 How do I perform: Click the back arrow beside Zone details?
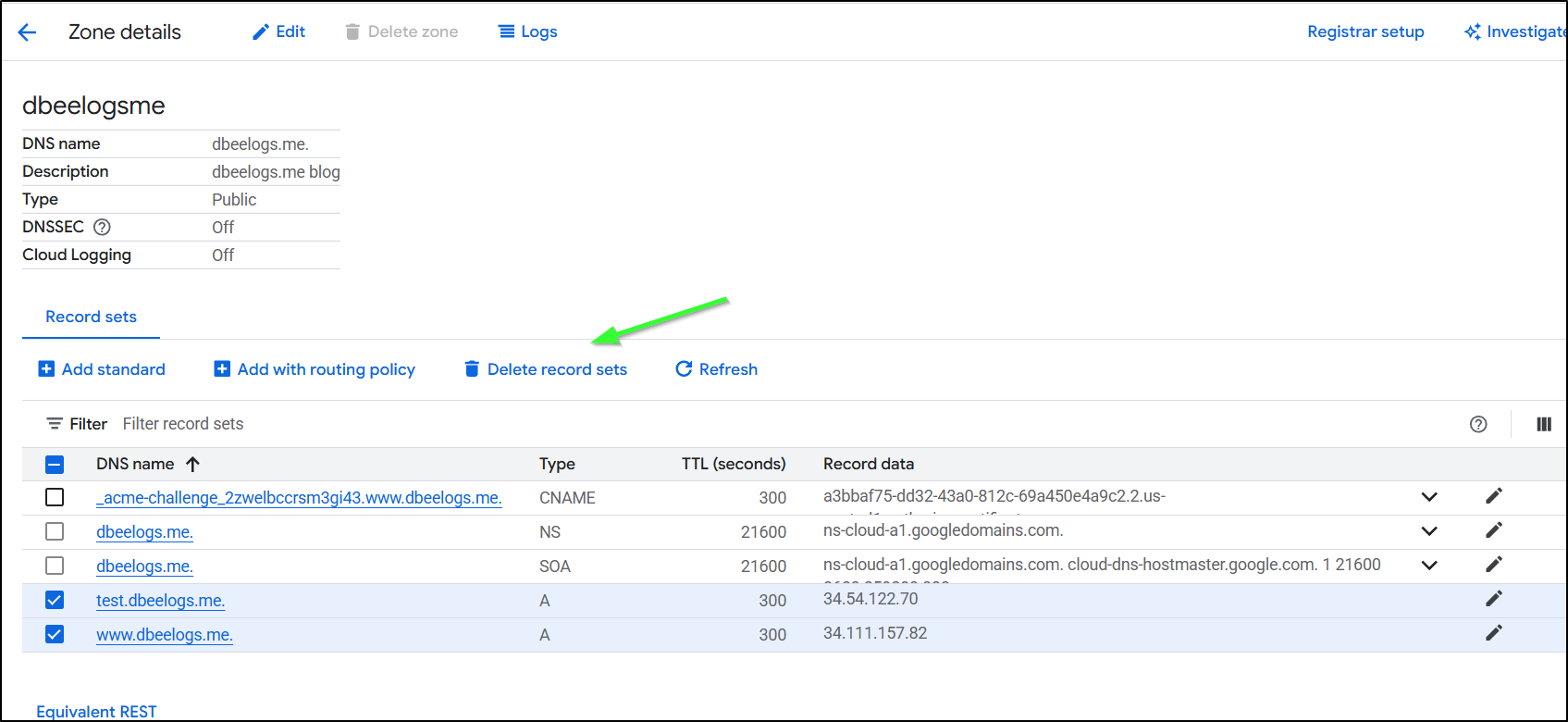27,32
